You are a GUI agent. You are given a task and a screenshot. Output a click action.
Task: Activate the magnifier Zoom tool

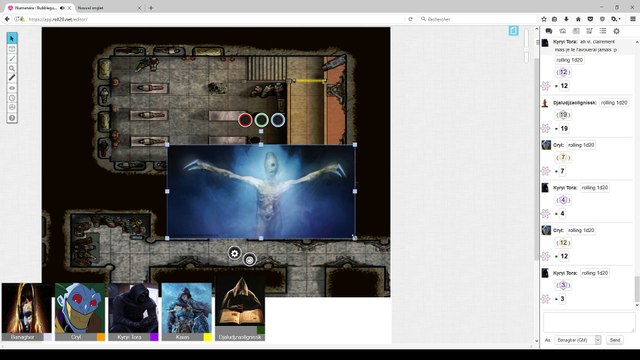(12, 68)
